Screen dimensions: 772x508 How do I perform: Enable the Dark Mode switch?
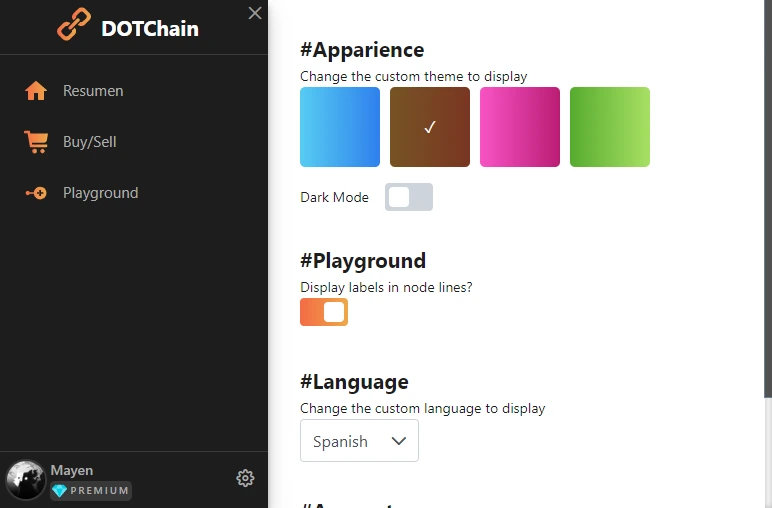409,197
